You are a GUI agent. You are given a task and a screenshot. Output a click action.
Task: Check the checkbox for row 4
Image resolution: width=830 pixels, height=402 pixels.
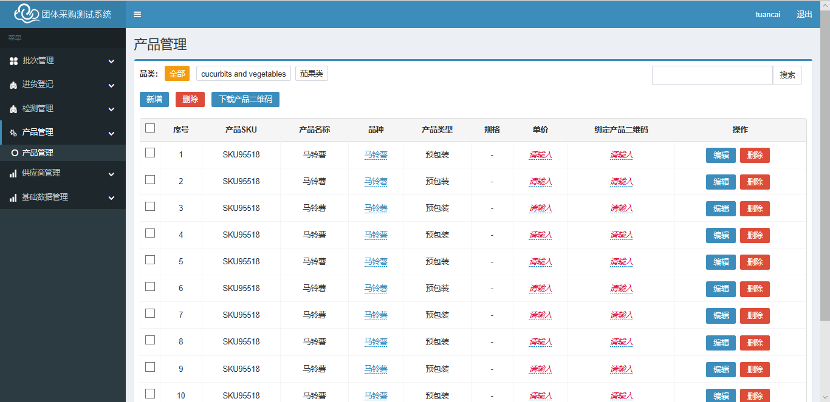click(150, 233)
